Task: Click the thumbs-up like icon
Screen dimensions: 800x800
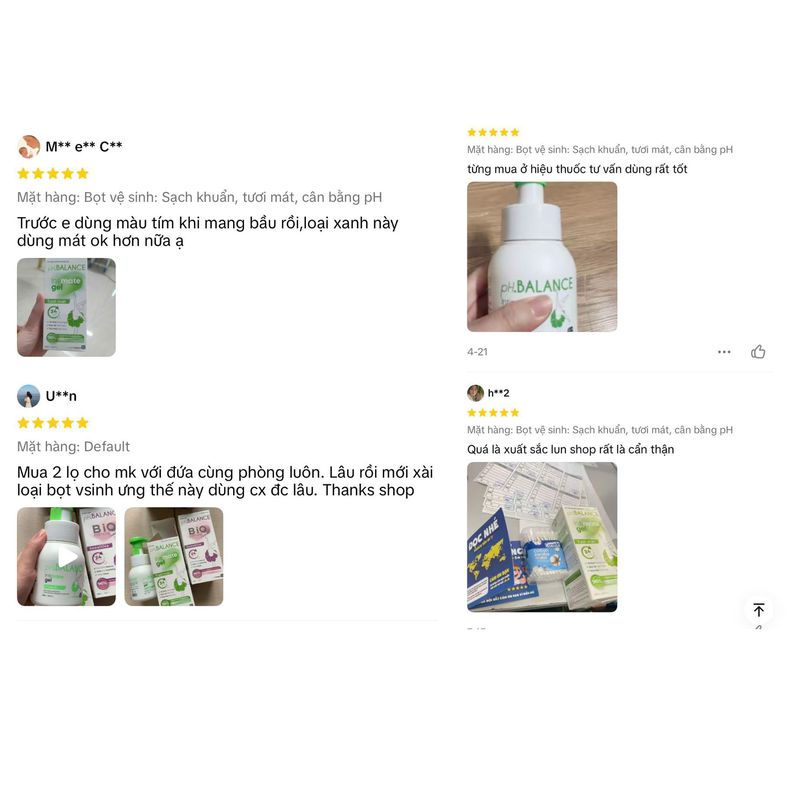Action: [x=758, y=352]
